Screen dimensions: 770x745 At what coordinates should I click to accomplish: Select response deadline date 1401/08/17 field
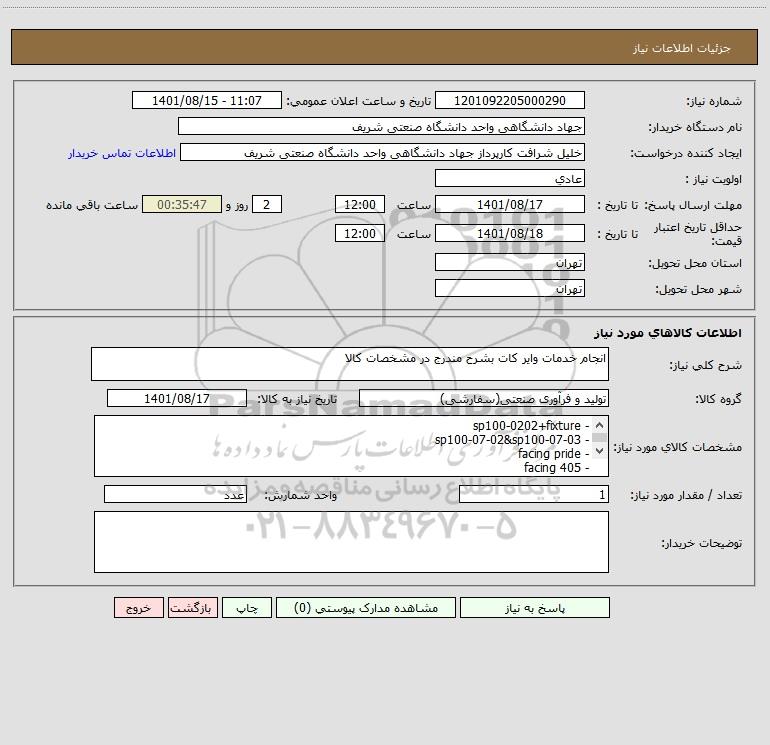(x=510, y=204)
